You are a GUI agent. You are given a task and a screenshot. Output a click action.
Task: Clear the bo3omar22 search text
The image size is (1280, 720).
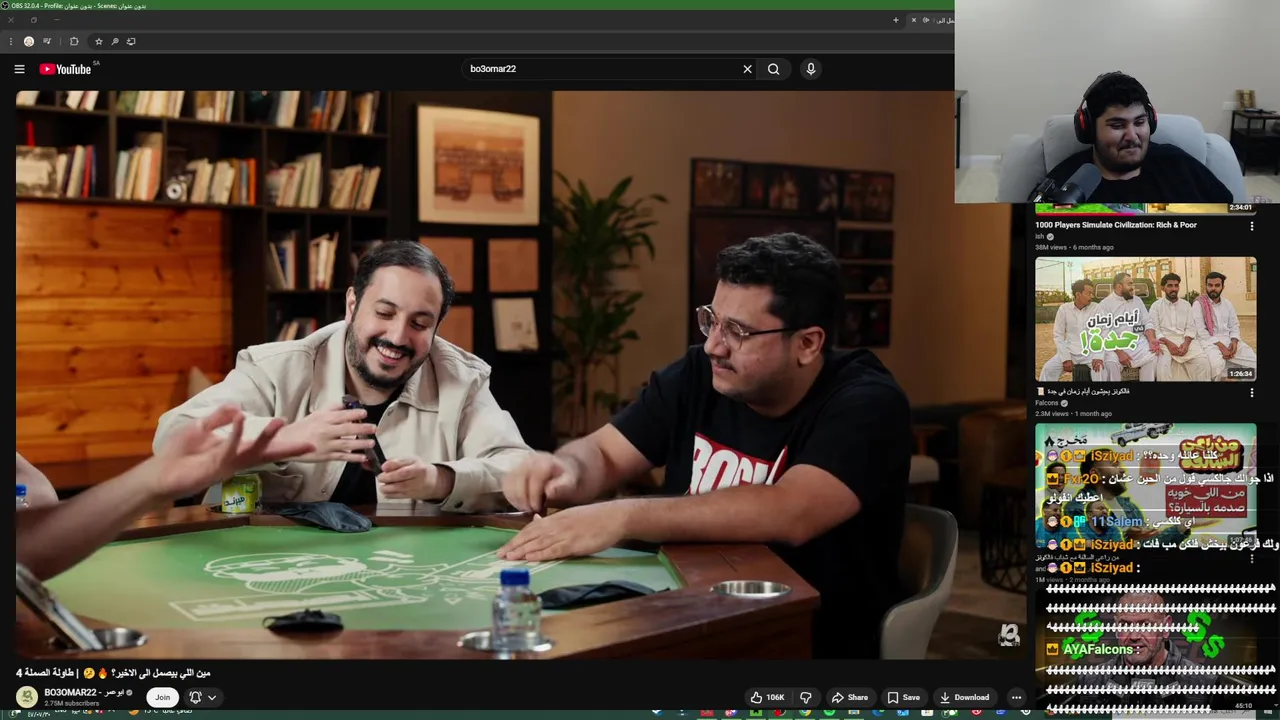coord(747,69)
